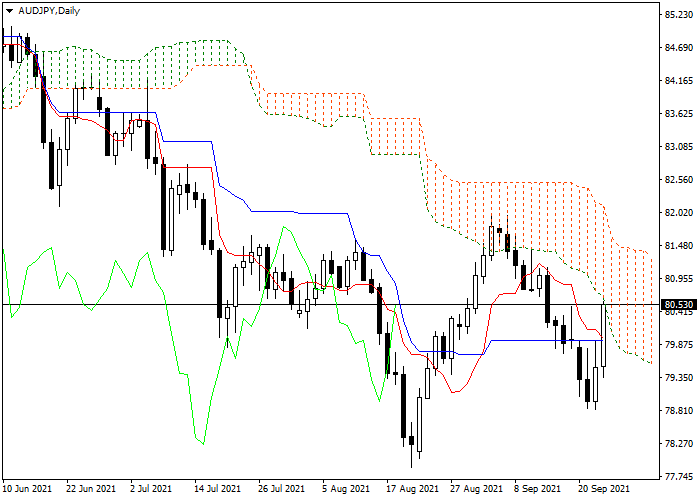Click the 14 Jul 2021 date label
This screenshot has width=700, height=500.
coord(218,489)
